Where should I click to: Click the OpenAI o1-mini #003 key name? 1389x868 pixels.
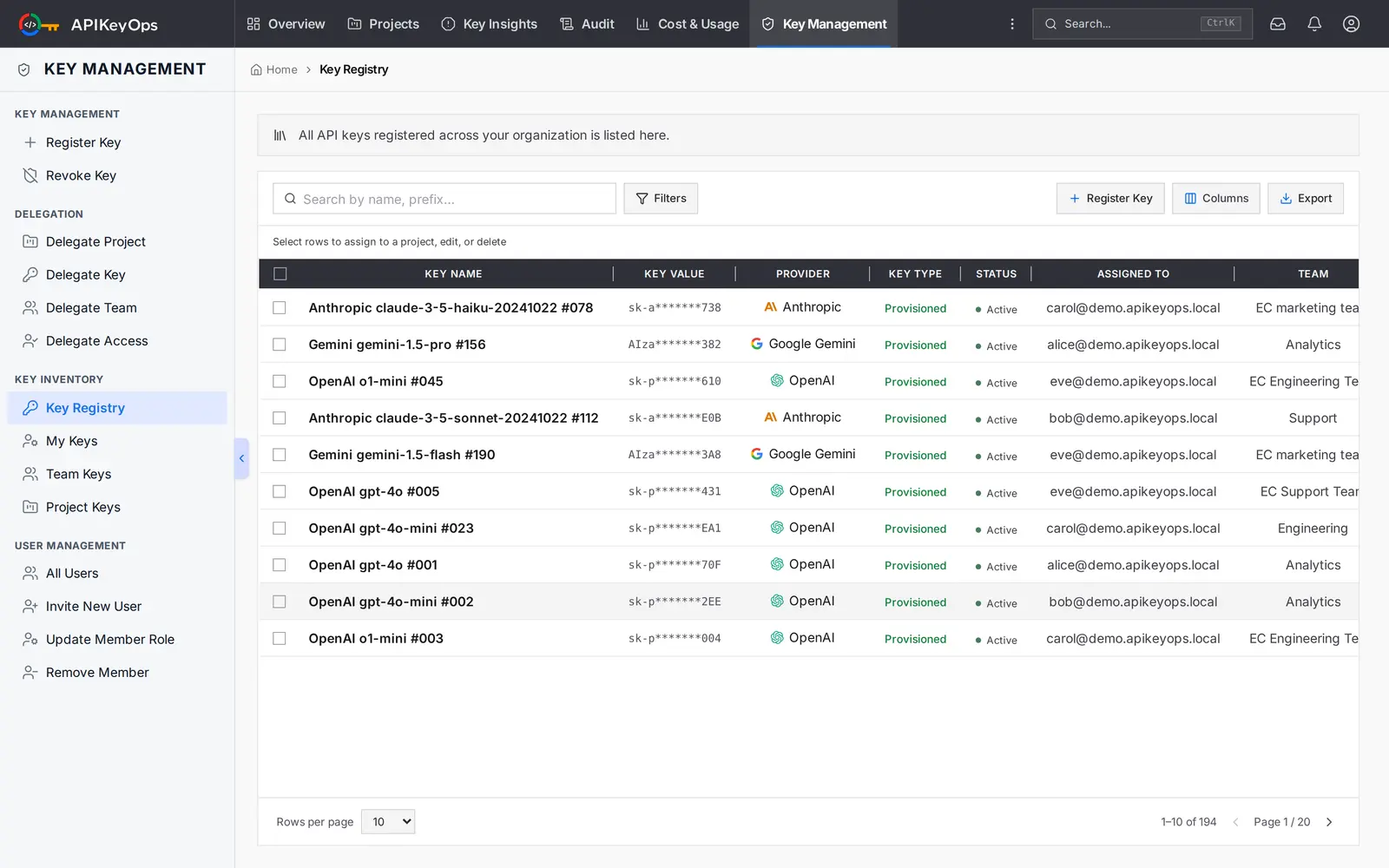point(376,638)
